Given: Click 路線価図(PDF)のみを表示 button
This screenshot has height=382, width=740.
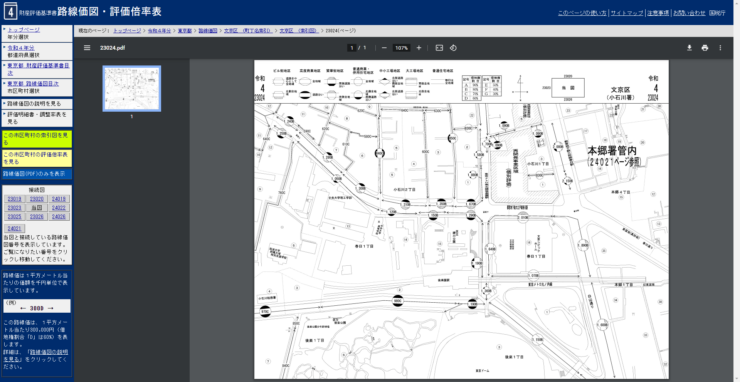Looking at the screenshot, I should pos(37,174).
